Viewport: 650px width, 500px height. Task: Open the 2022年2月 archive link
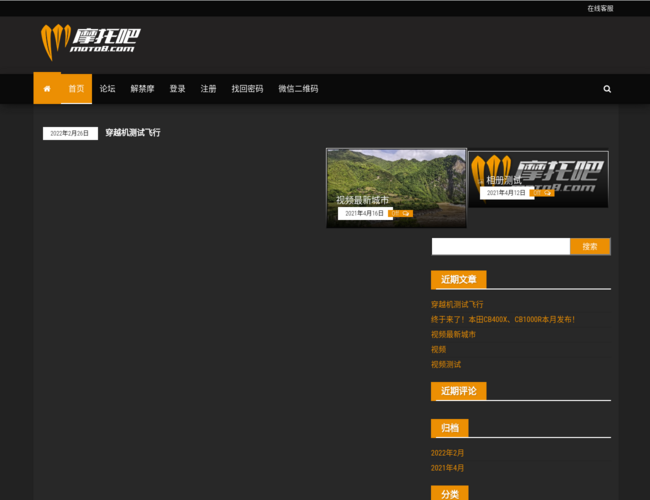[x=448, y=453]
